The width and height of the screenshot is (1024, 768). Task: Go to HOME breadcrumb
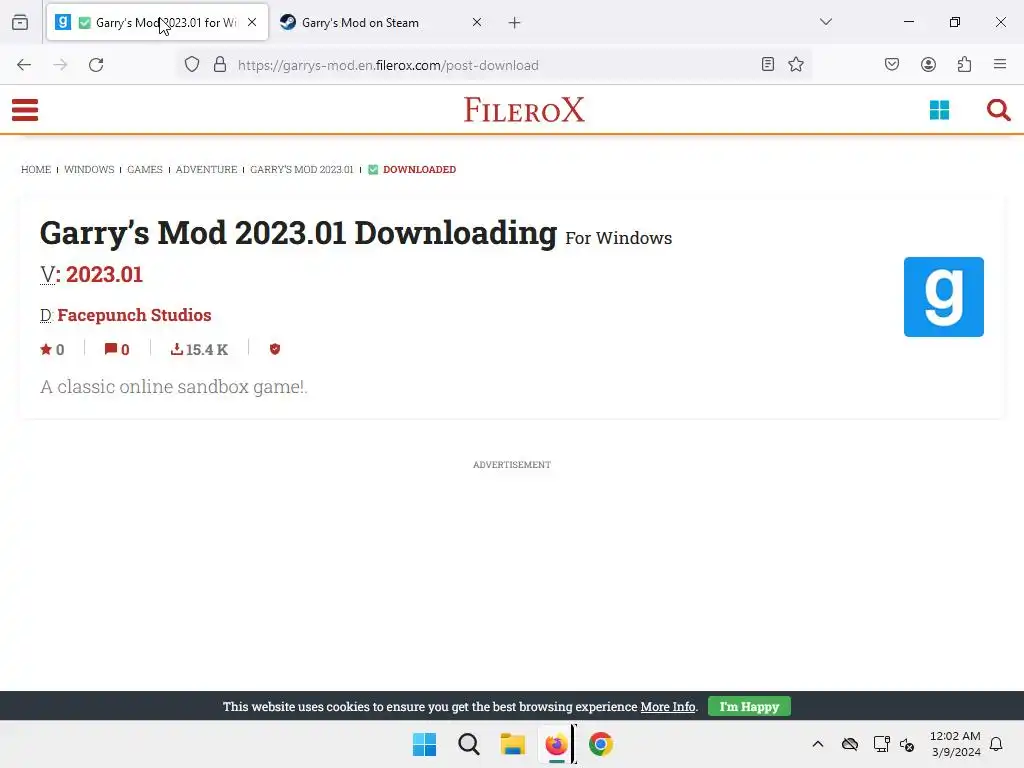(x=36, y=169)
